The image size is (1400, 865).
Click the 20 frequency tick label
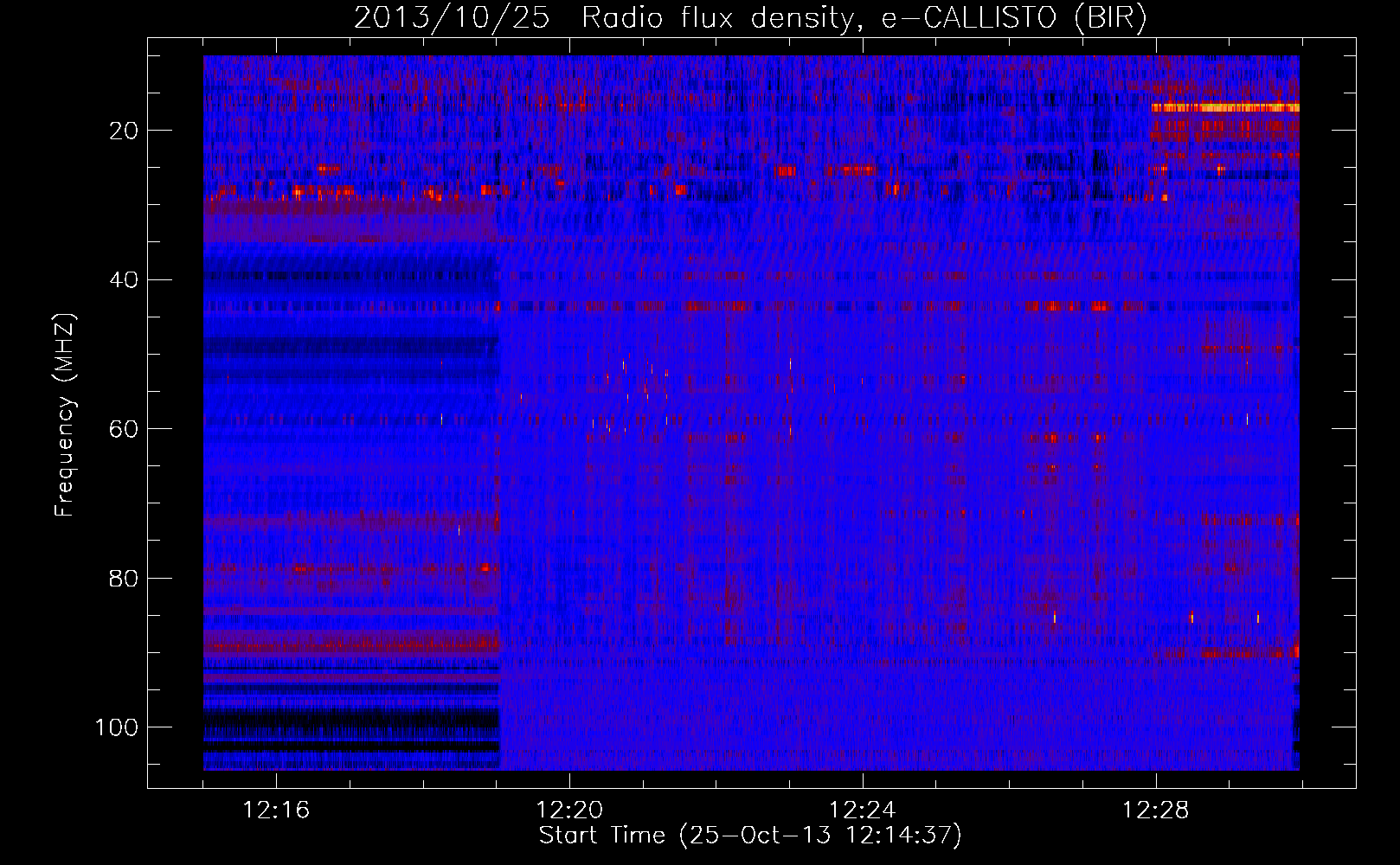tap(124, 131)
